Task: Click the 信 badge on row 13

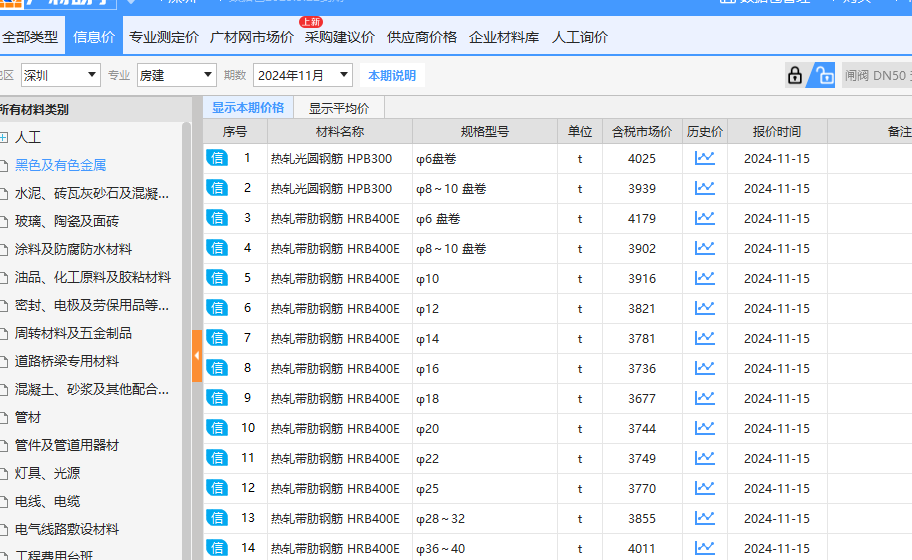Action: tap(217, 518)
